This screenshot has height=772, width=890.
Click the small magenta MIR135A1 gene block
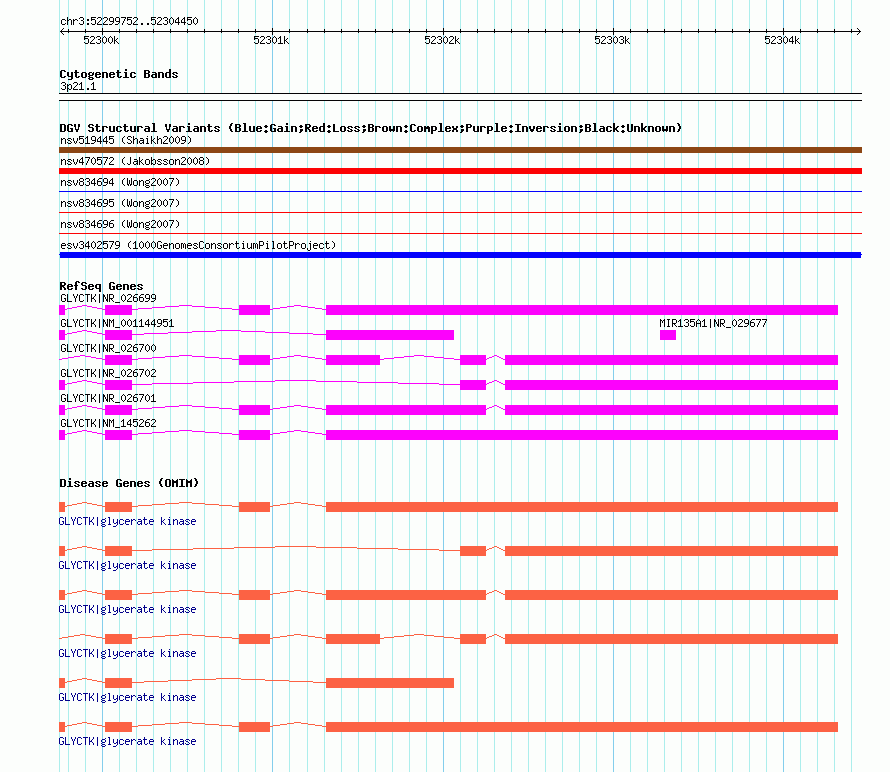point(668,335)
